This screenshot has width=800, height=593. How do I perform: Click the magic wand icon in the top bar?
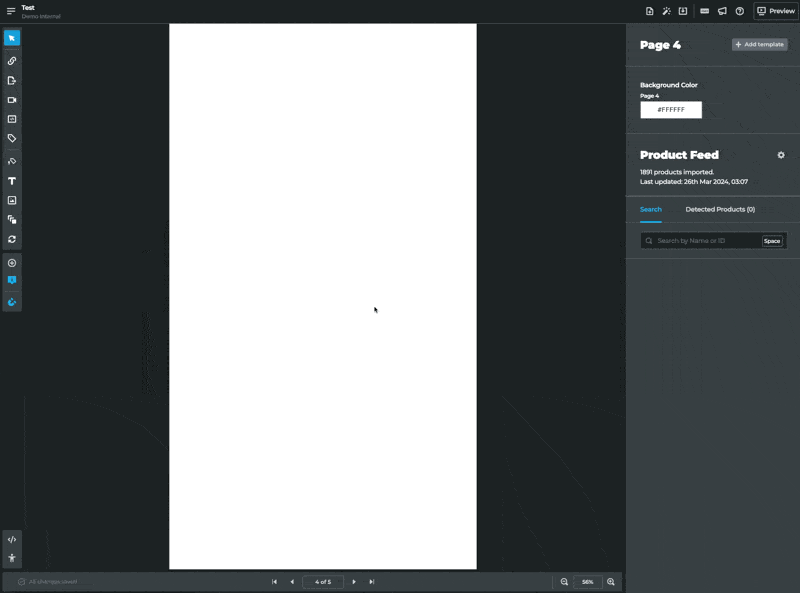click(x=666, y=11)
